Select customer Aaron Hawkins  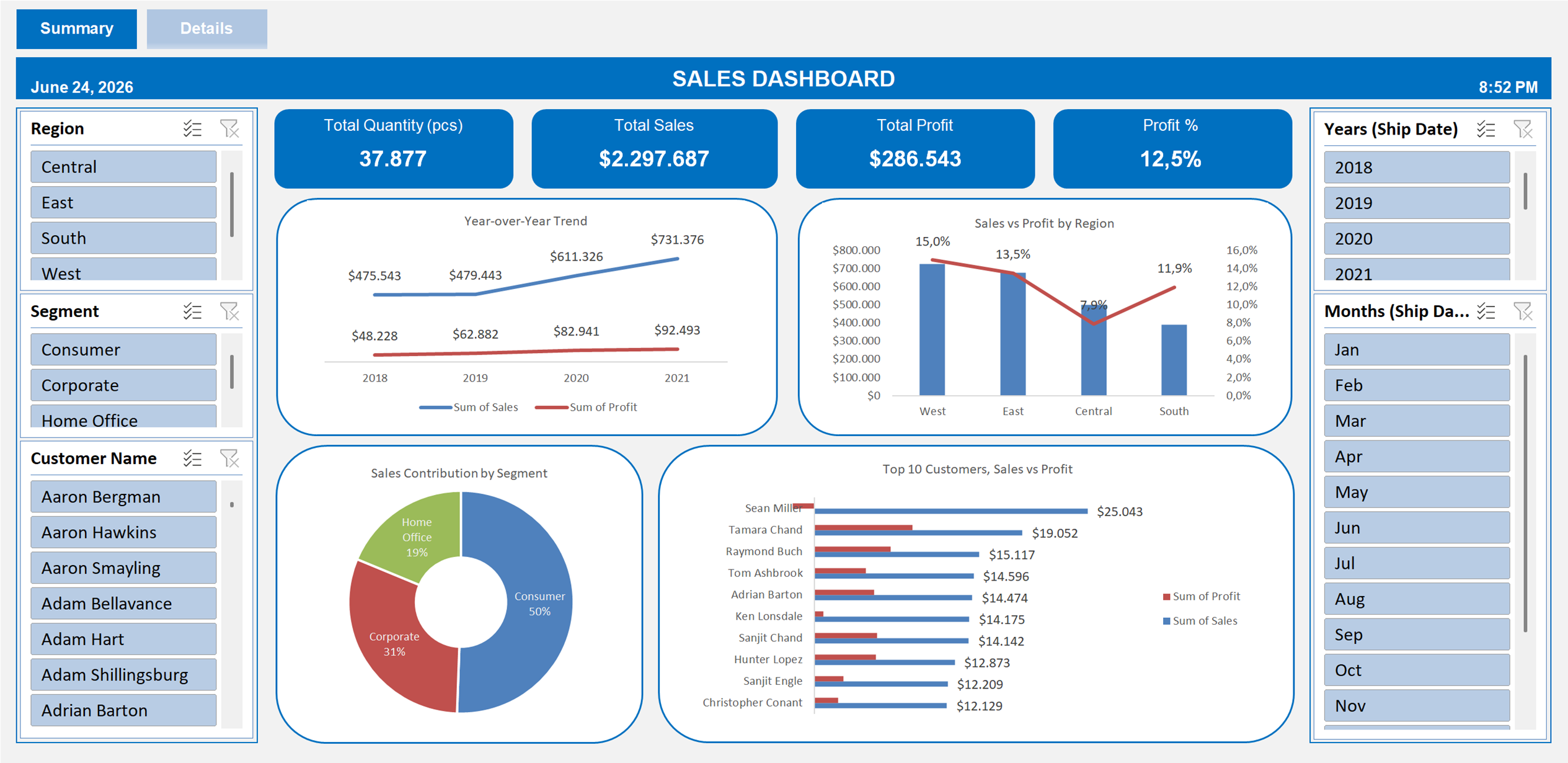point(123,532)
